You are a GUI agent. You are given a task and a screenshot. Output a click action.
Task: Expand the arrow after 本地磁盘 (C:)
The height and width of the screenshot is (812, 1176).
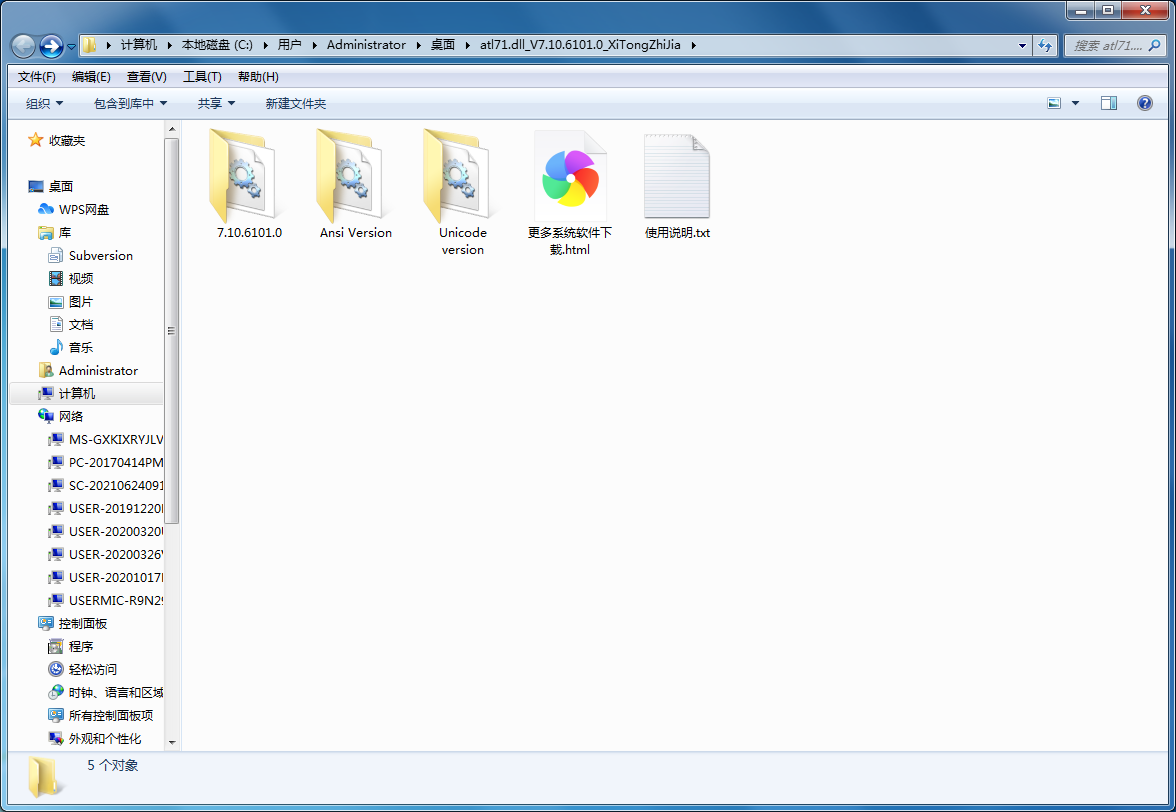click(265, 45)
